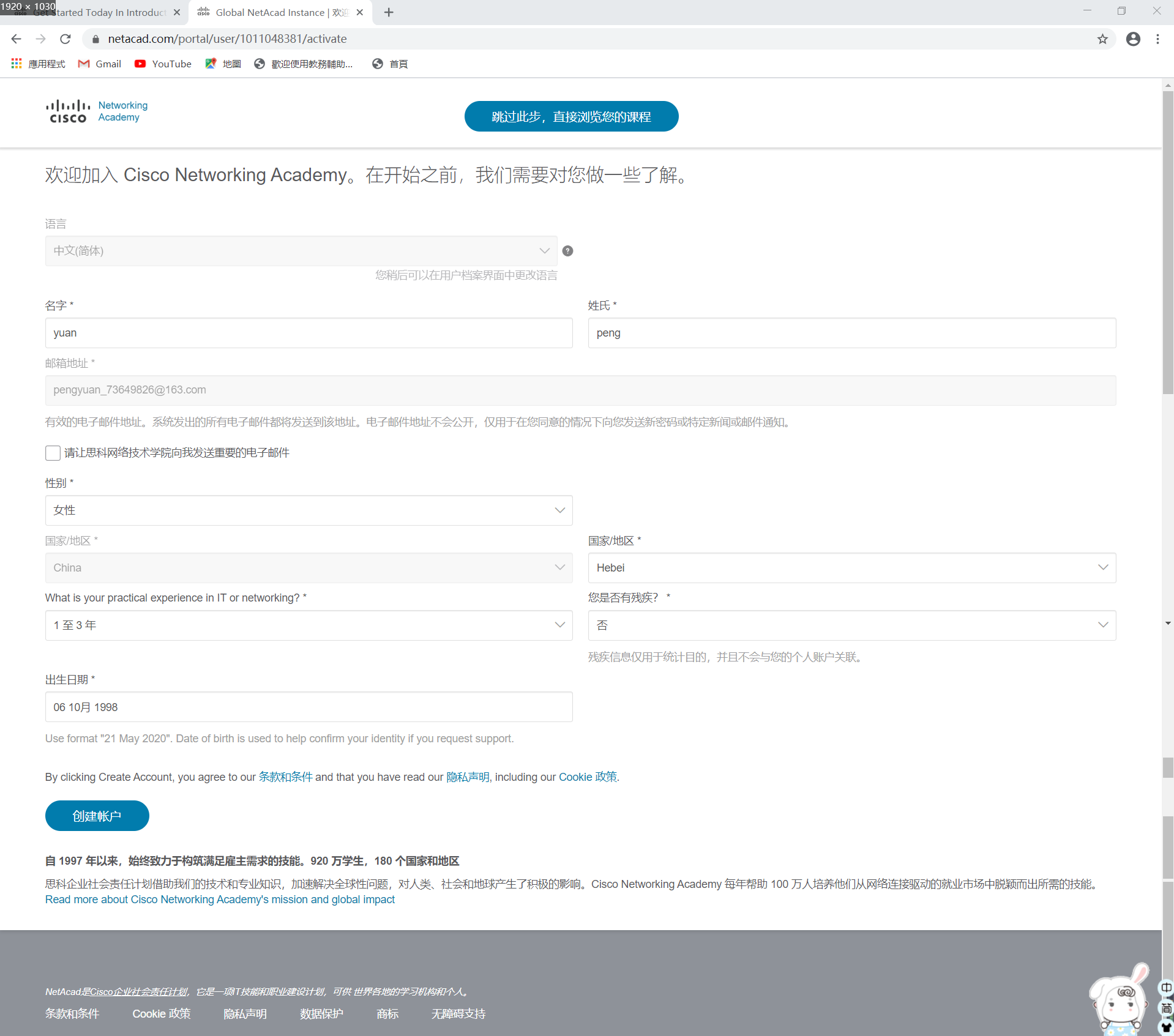1174x1036 pixels.
Task: Open a new browser tab
Action: [389, 12]
